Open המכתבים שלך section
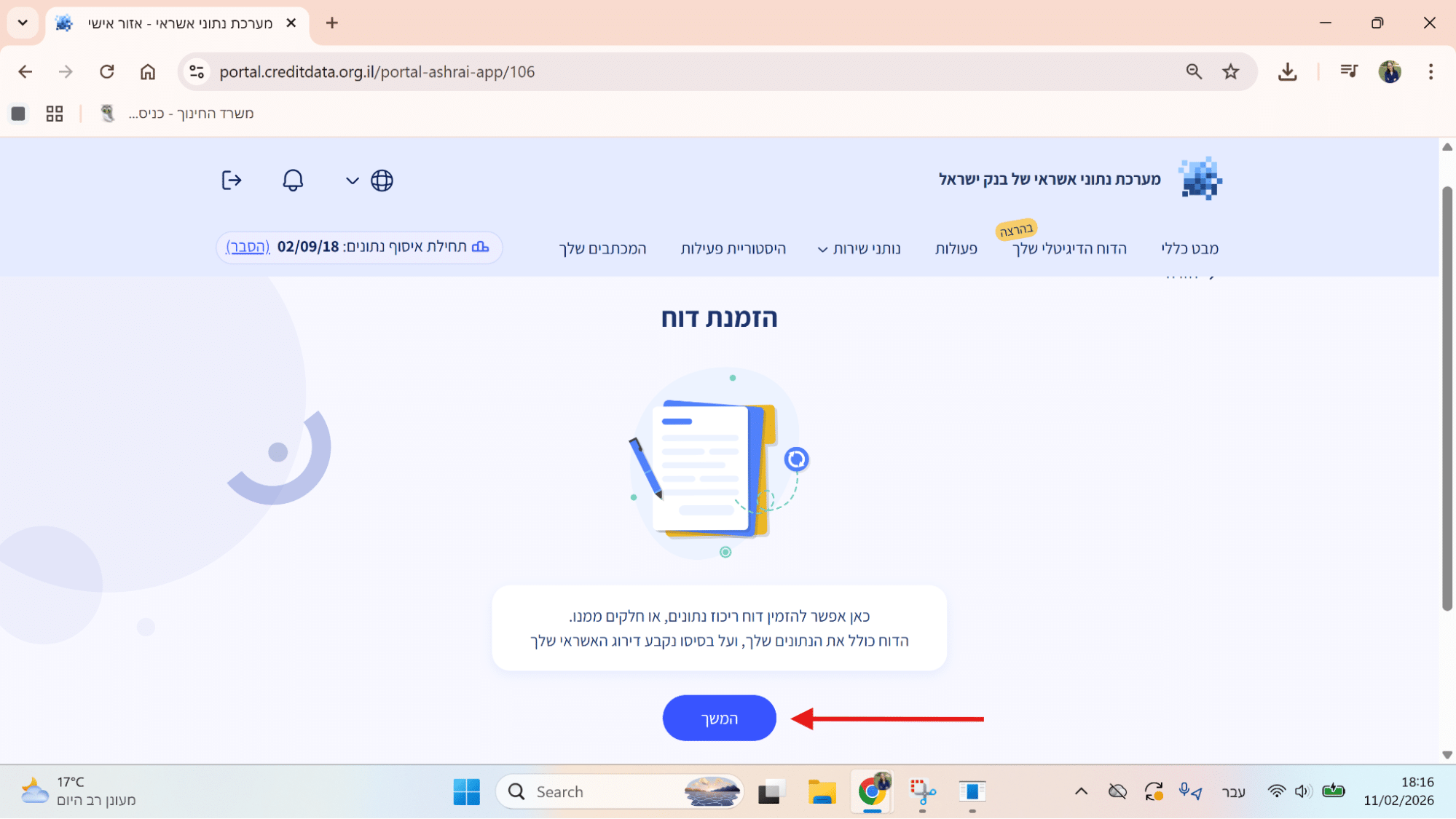 coord(602,248)
